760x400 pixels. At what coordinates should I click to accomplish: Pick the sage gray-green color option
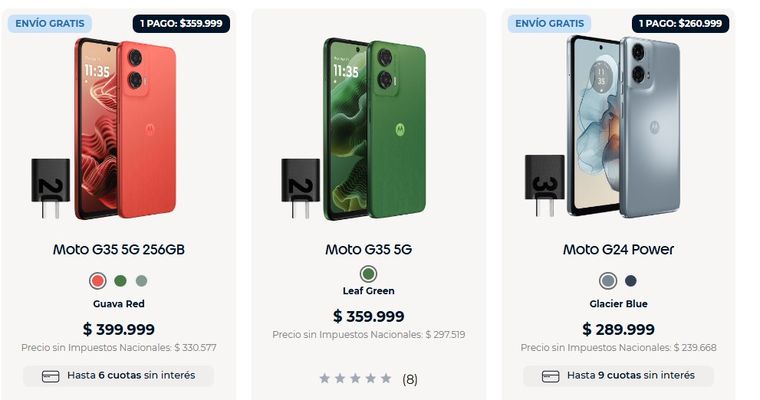click(x=141, y=281)
